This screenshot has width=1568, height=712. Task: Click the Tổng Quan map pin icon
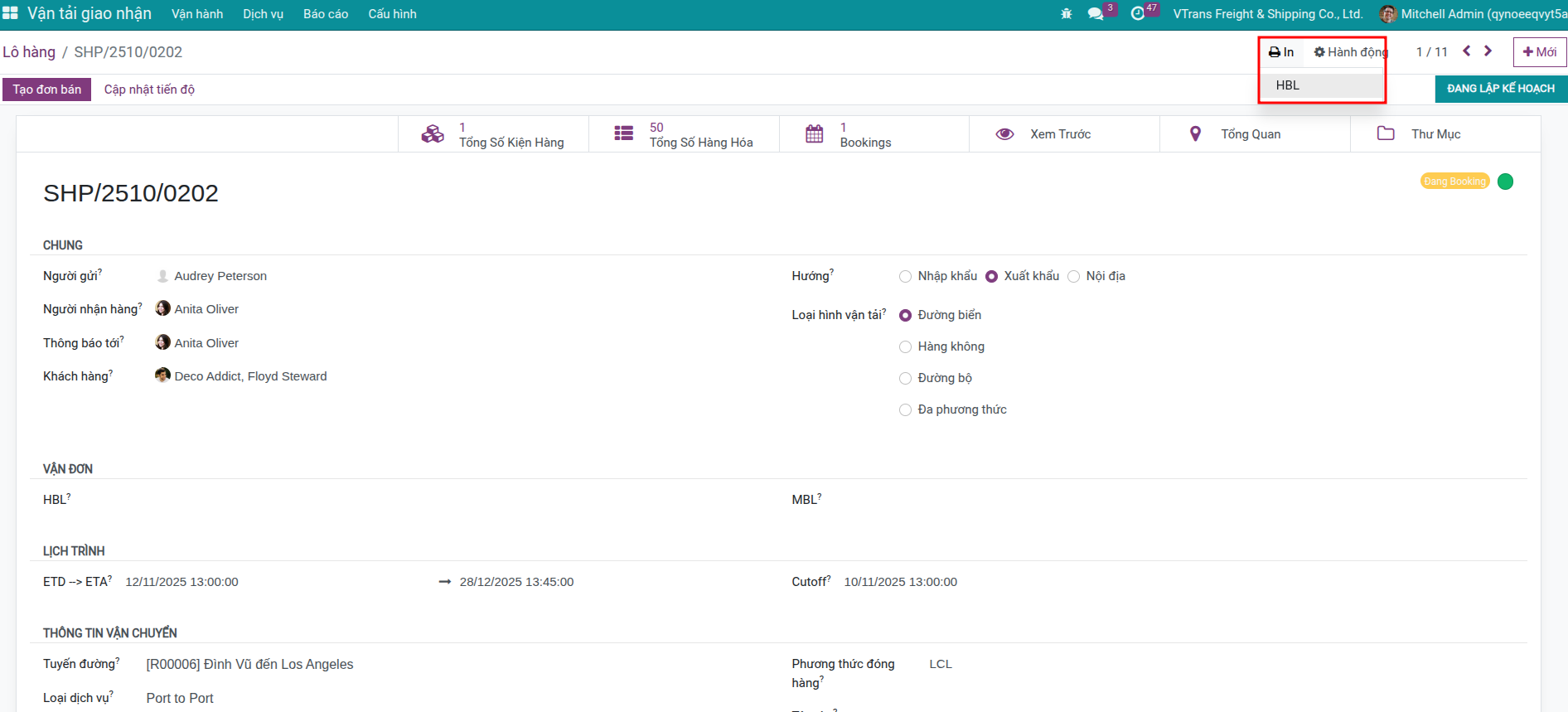click(x=1195, y=134)
